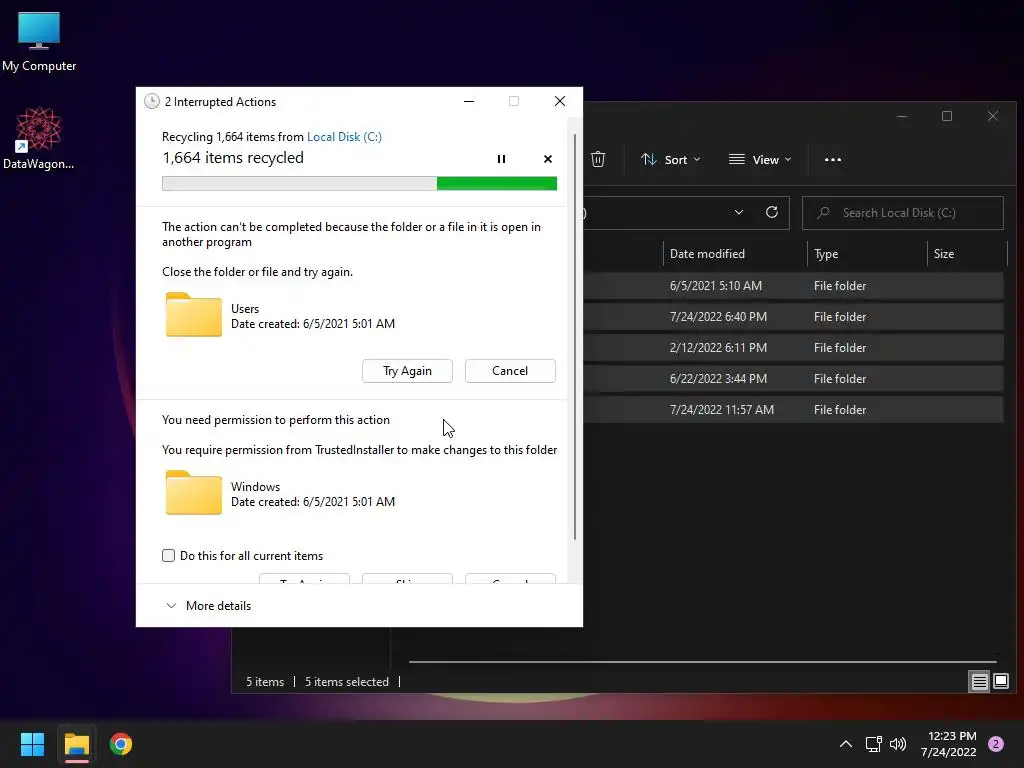Select the row dated 2/12/2022 6:11 PM
This screenshot has width=1024, height=768.
(x=793, y=348)
